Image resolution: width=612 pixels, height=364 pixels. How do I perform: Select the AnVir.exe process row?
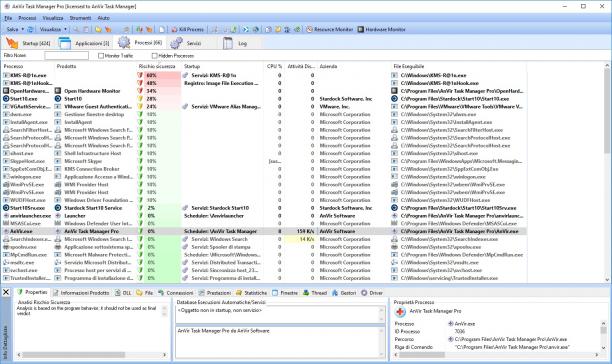(264, 231)
